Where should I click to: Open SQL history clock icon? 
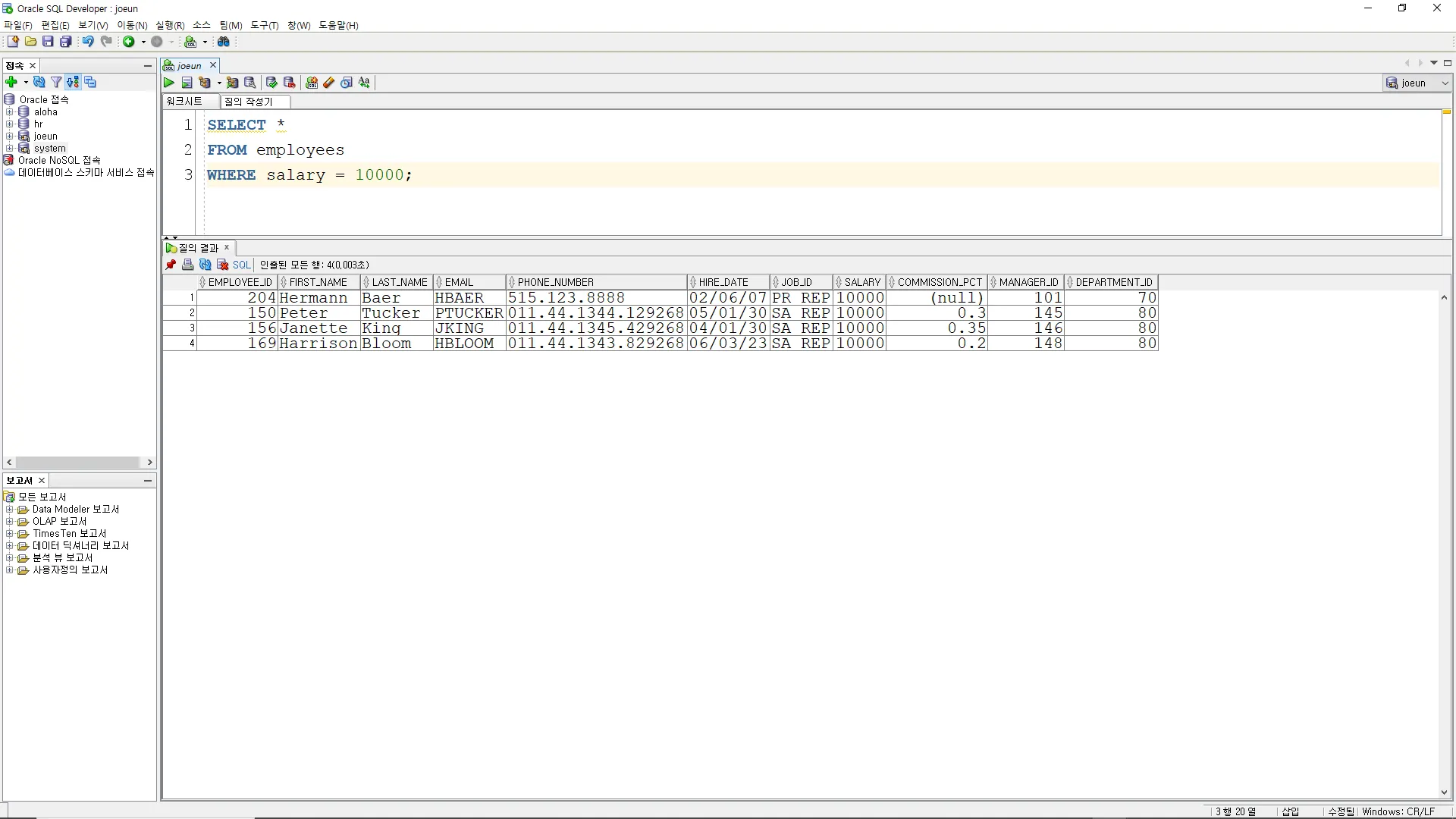coord(347,83)
